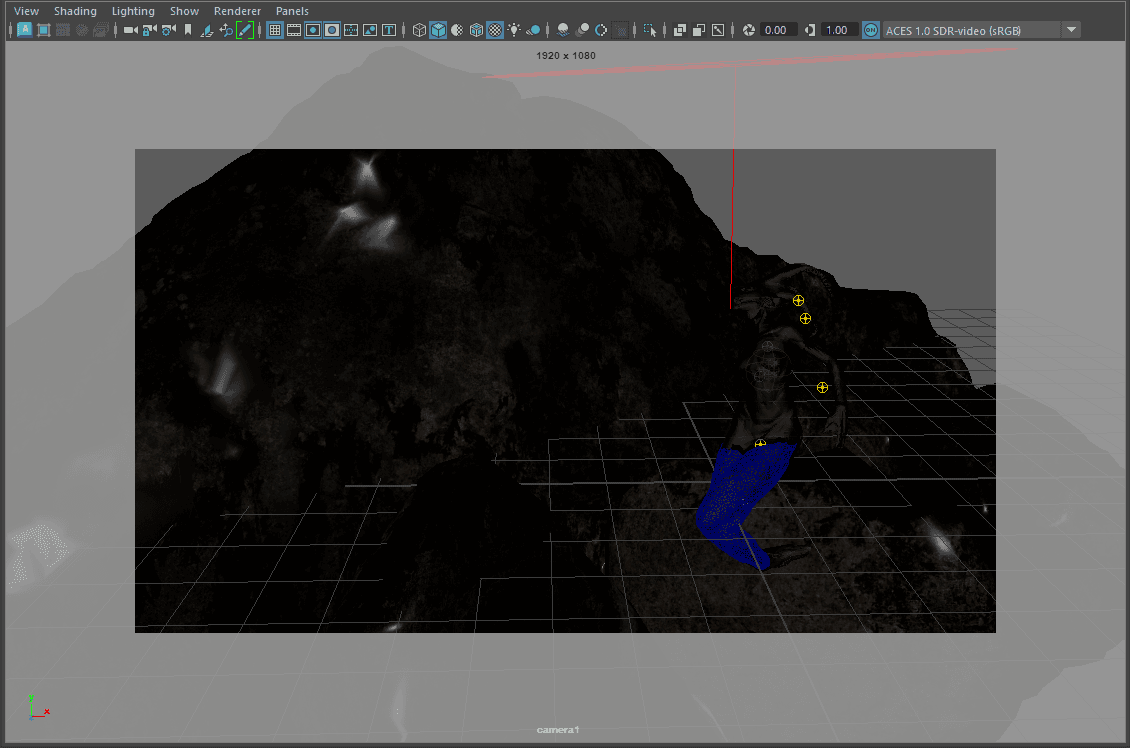Select the Grease Pencil tool icon
1130x748 pixels.
pos(245,30)
